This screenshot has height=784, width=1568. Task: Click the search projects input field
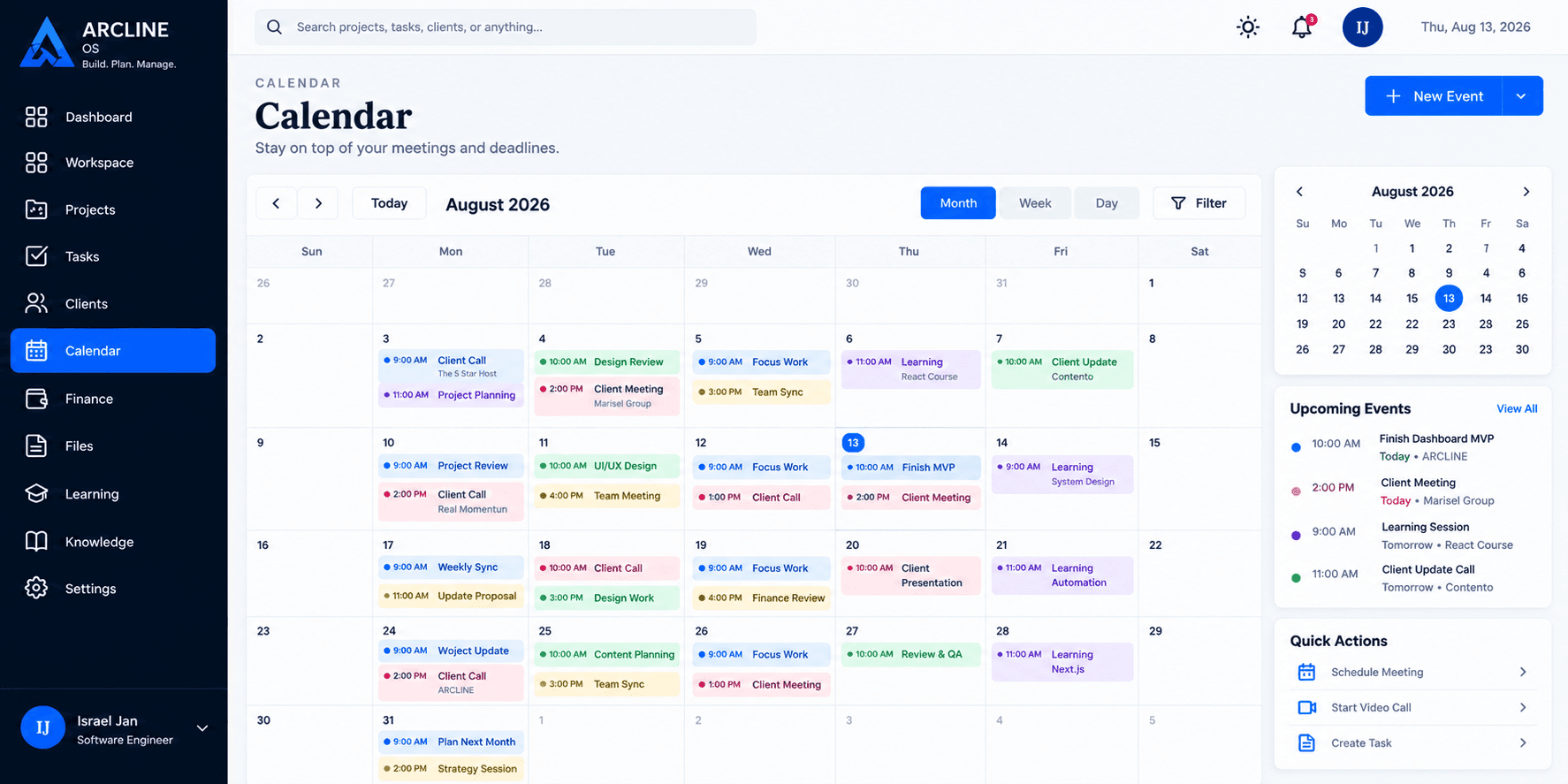coord(506,27)
